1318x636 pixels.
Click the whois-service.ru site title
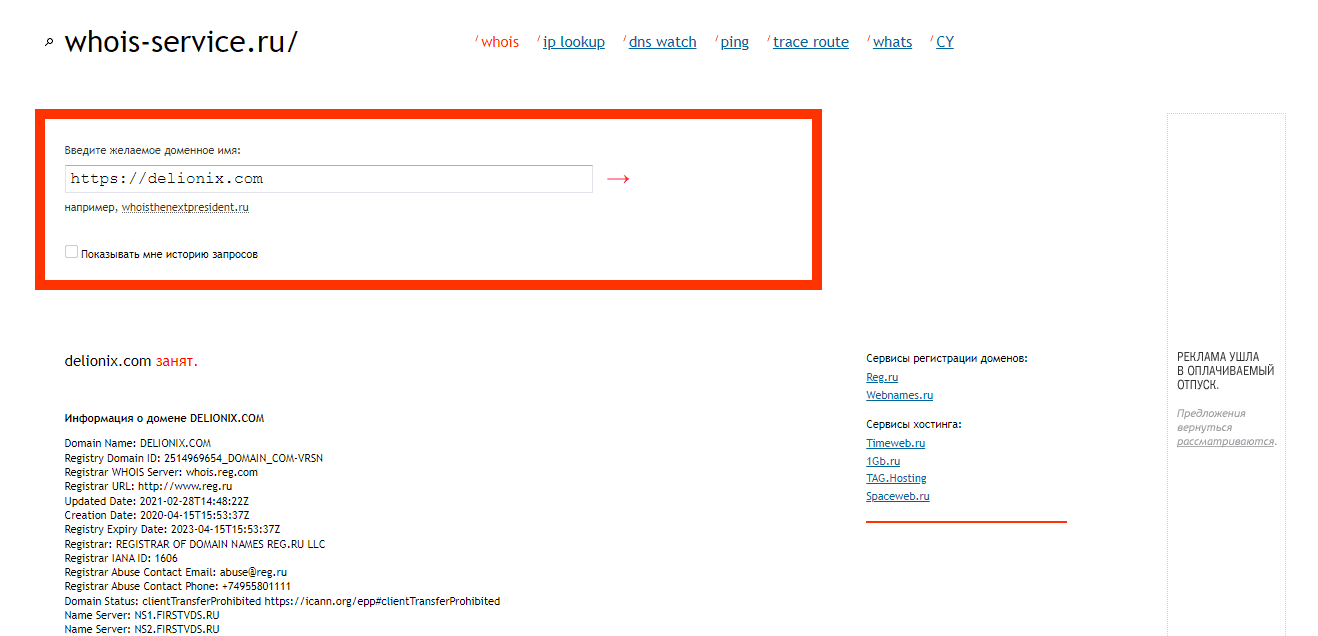180,42
